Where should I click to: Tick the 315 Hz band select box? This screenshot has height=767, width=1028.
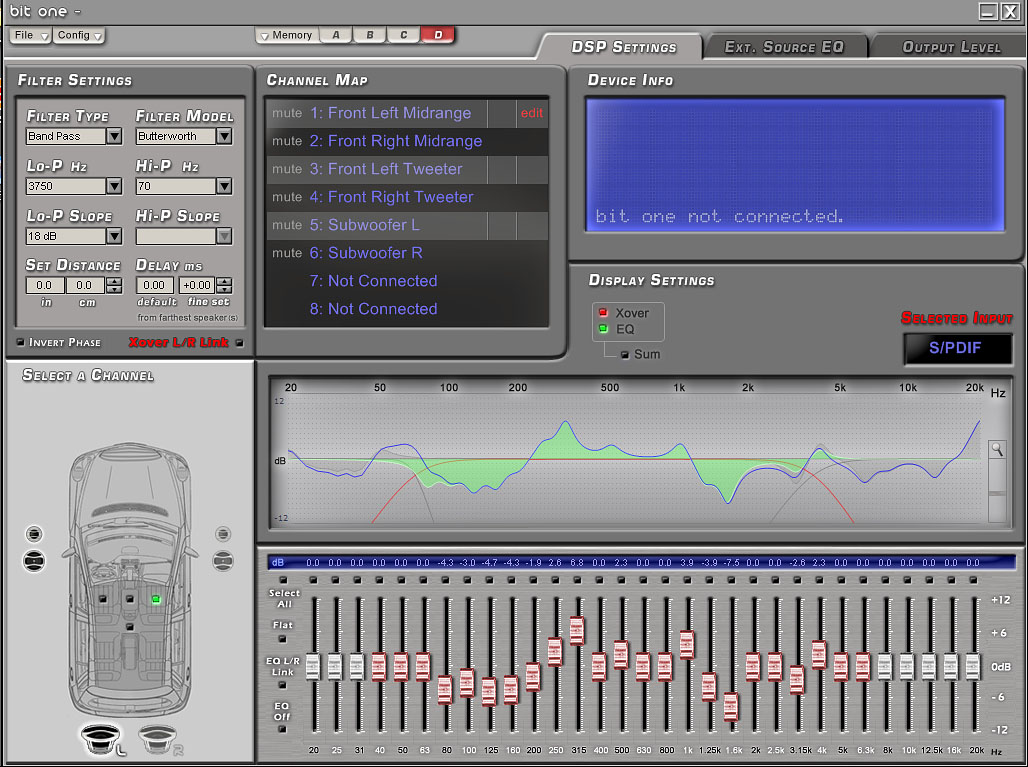(577, 580)
